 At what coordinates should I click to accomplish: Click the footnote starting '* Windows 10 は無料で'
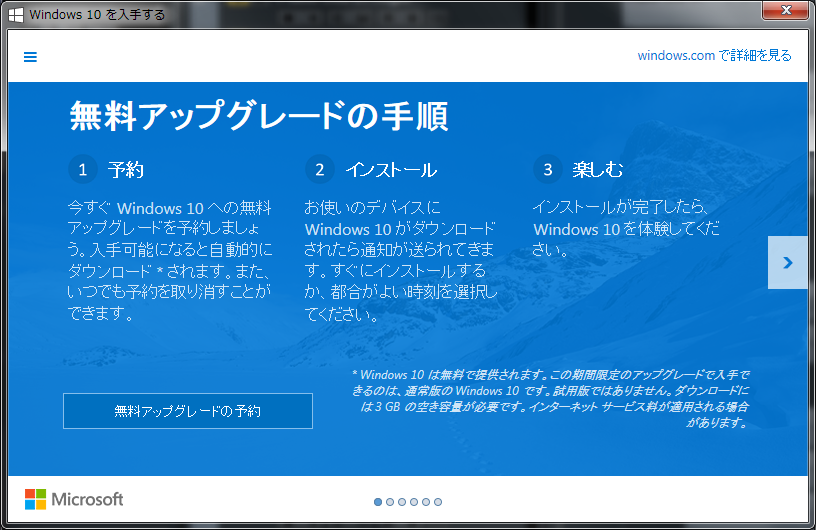click(x=551, y=398)
